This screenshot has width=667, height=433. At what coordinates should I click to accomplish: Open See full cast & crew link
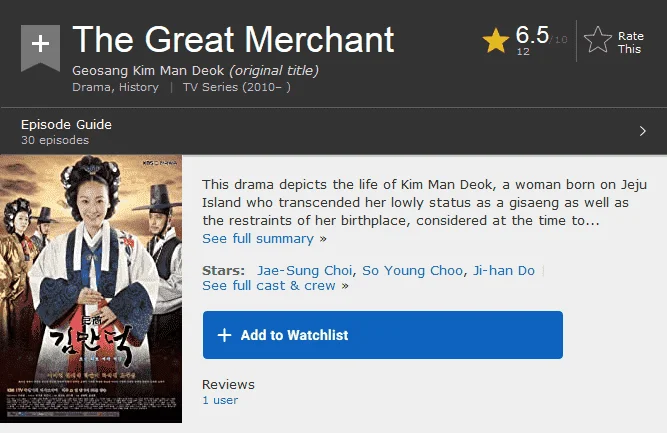click(269, 286)
